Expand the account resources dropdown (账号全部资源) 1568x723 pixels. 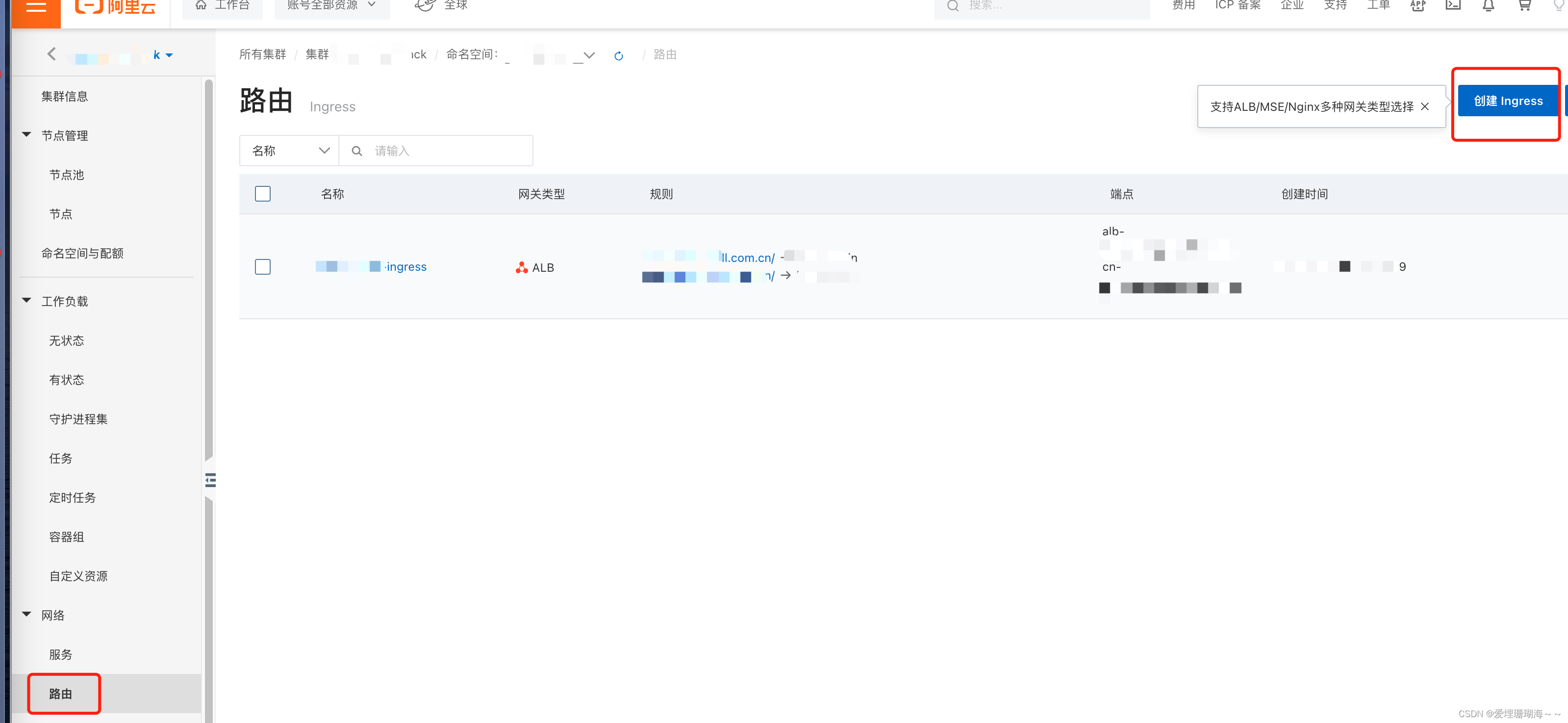coord(332,6)
